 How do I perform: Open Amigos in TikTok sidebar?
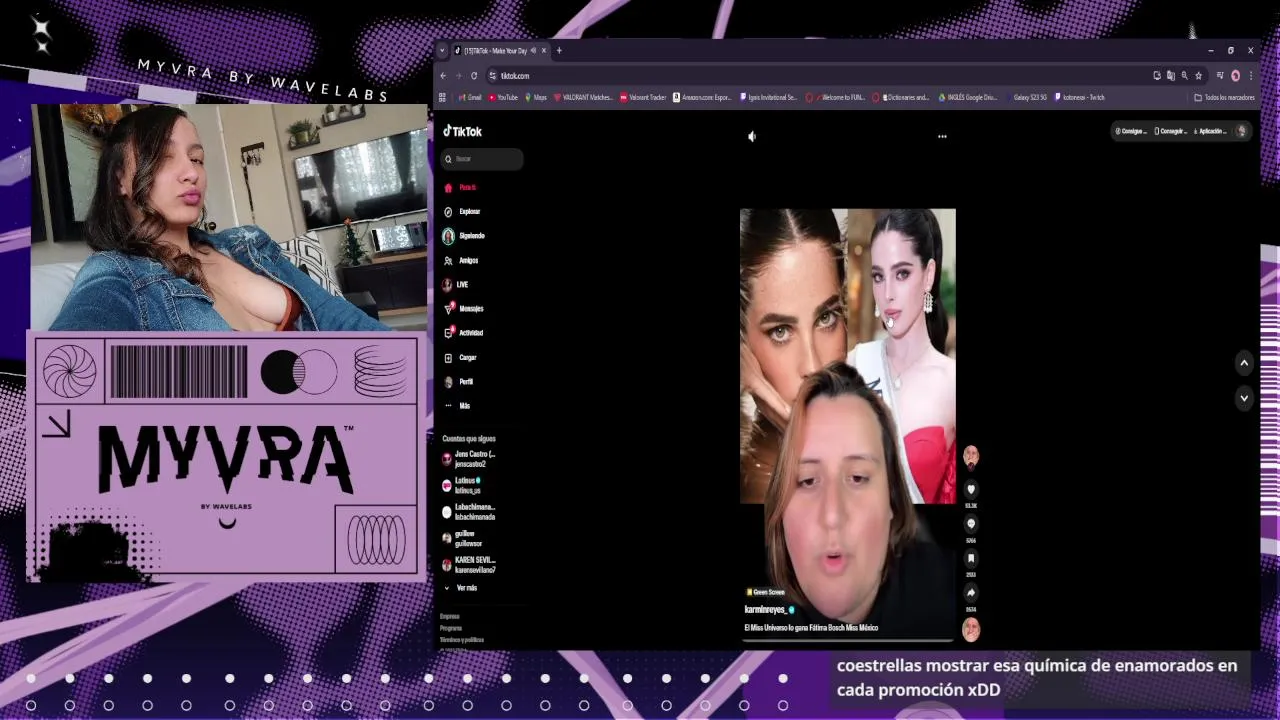(462, 260)
